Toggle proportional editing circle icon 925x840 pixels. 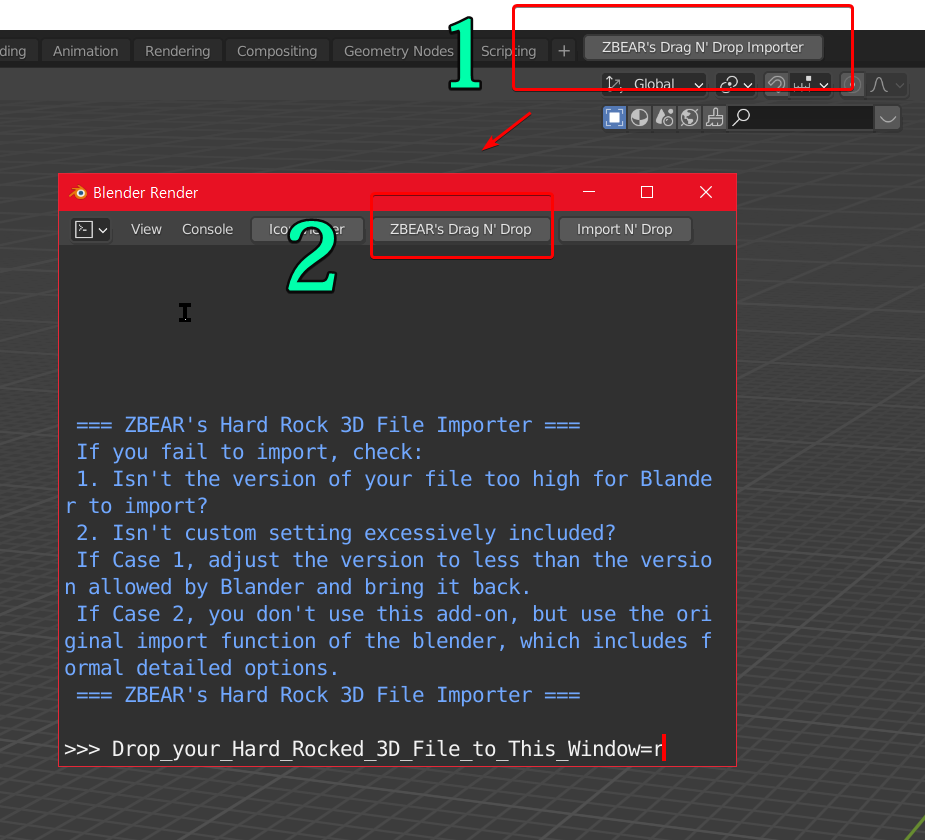(x=852, y=84)
